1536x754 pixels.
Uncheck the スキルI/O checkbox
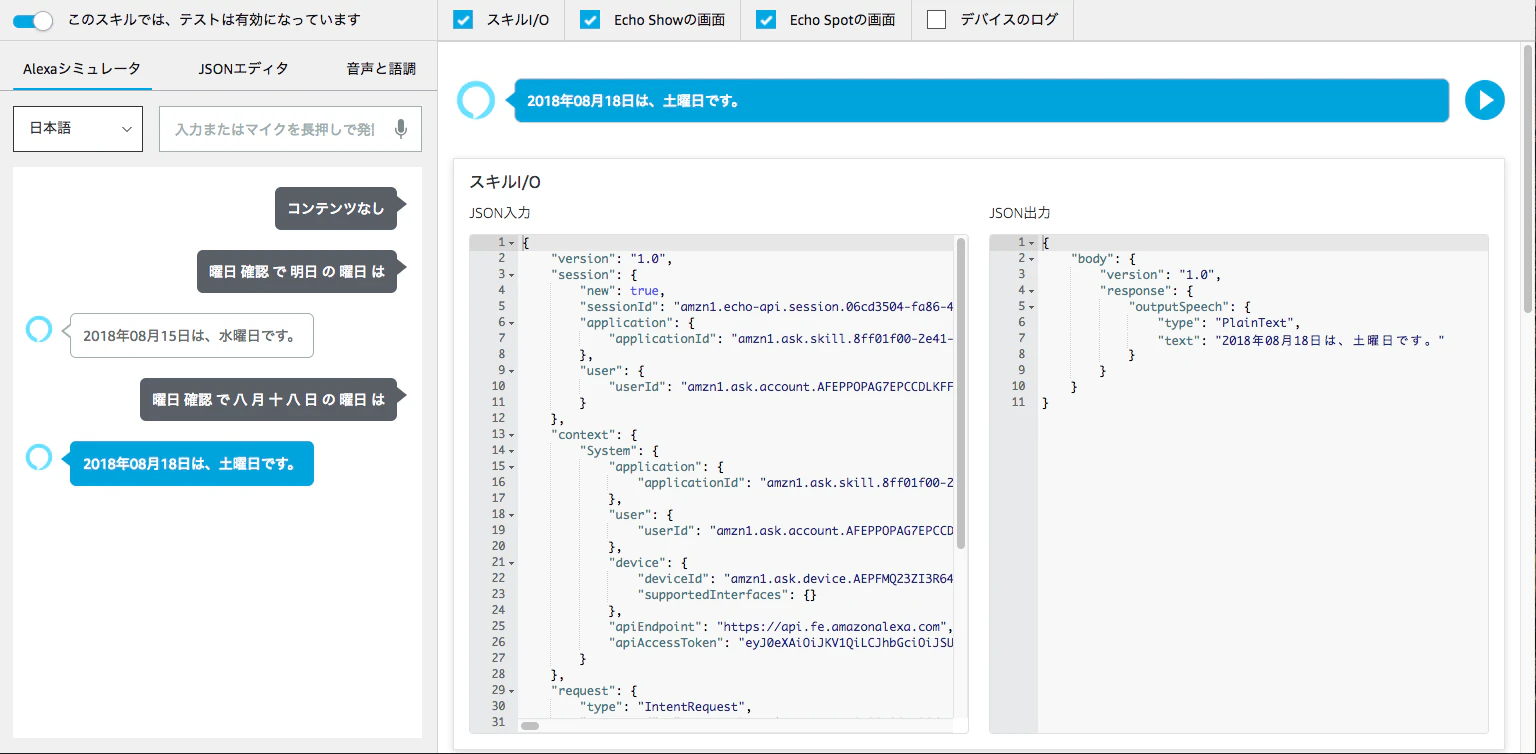click(x=463, y=20)
